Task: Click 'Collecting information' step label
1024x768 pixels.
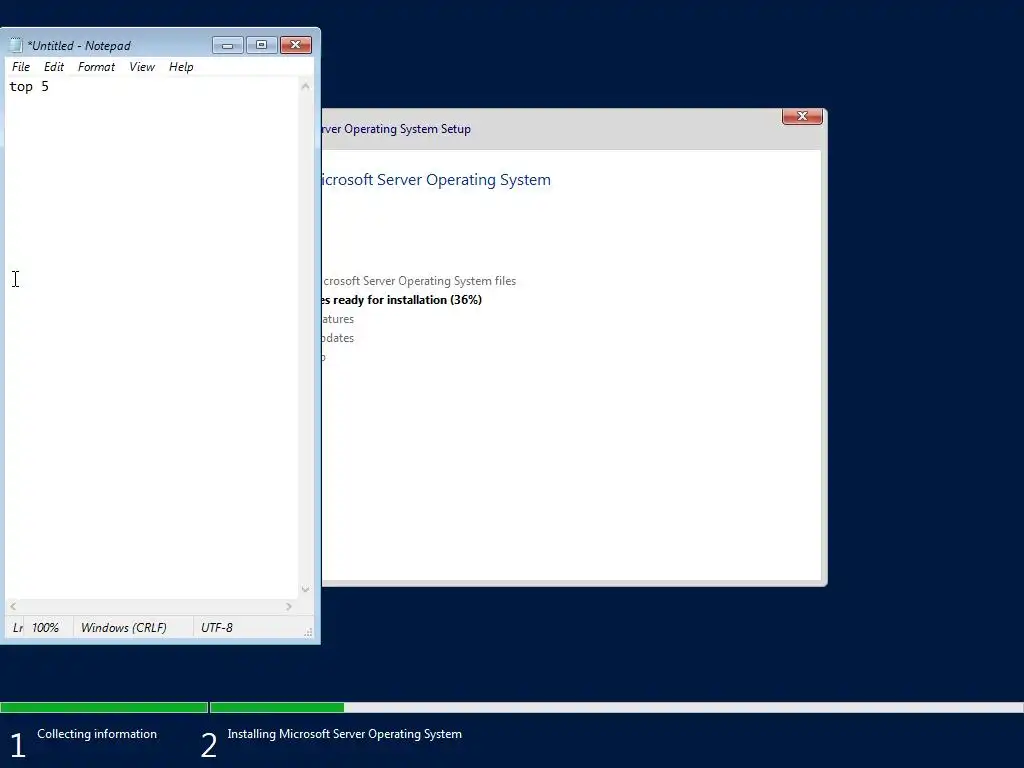Action: coord(97,734)
